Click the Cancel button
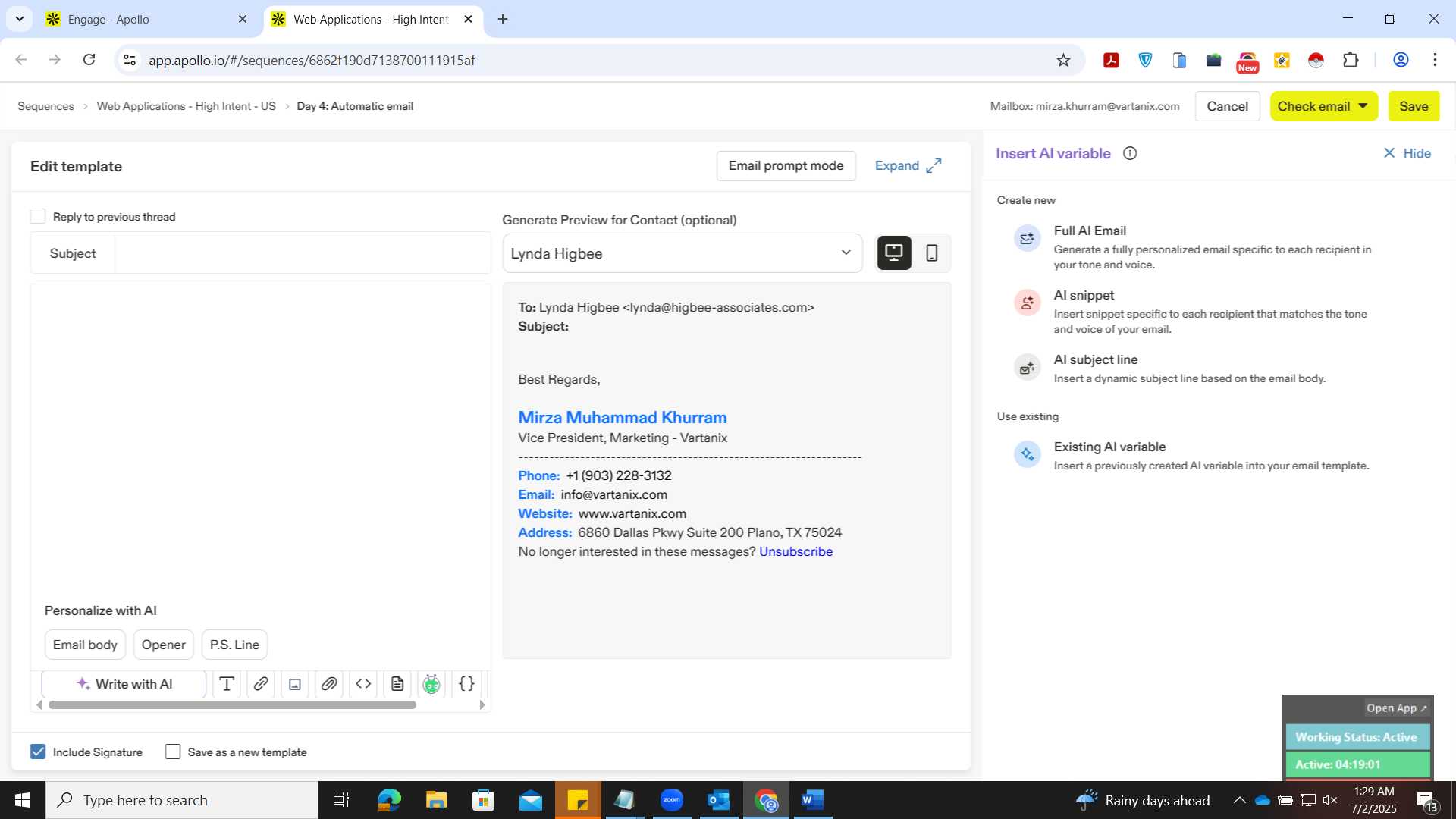The image size is (1456, 819). (1227, 106)
